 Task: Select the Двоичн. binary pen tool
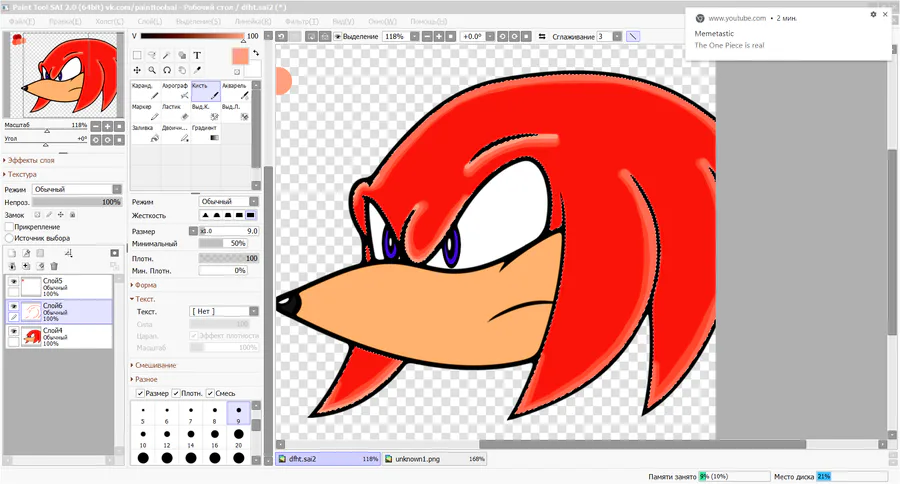176,134
